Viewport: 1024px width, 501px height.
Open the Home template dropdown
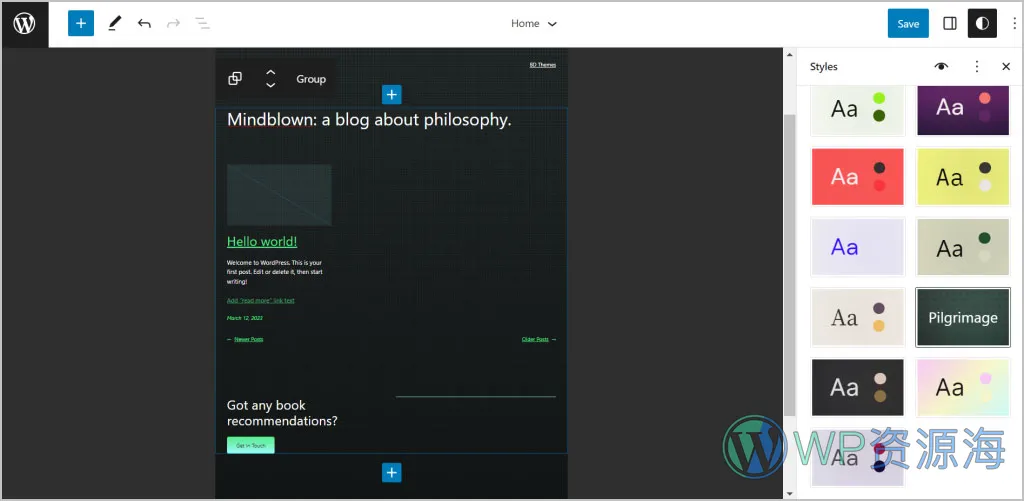(534, 23)
